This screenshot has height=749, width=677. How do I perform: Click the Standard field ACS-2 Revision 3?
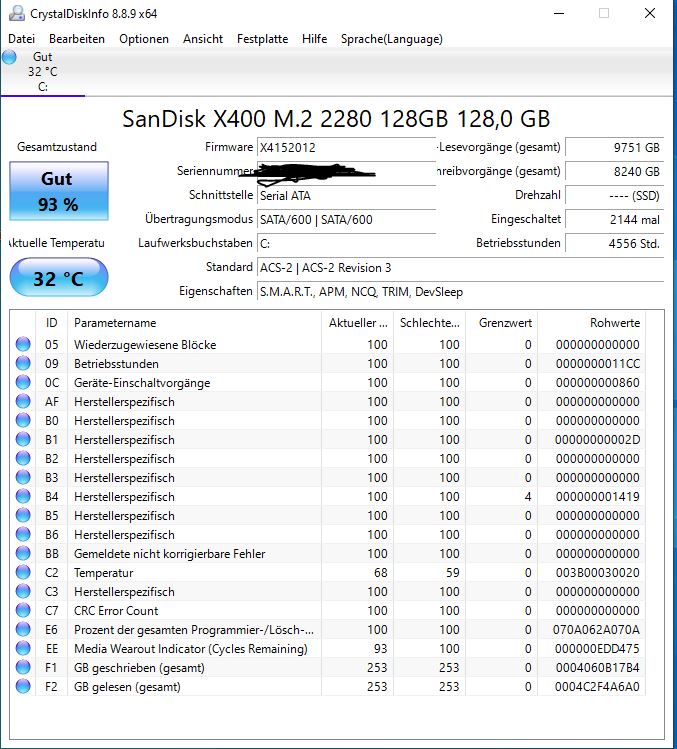(461, 268)
